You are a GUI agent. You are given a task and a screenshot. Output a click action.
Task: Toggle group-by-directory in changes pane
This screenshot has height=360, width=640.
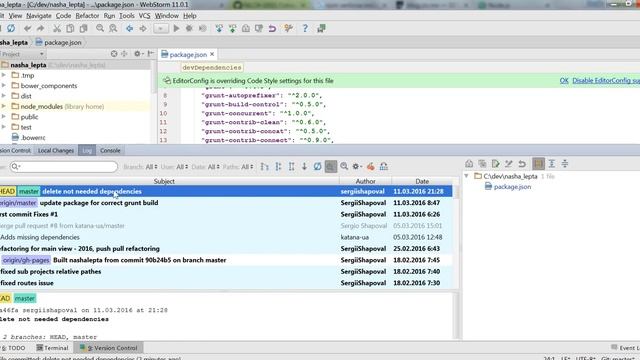pos(538,164)
